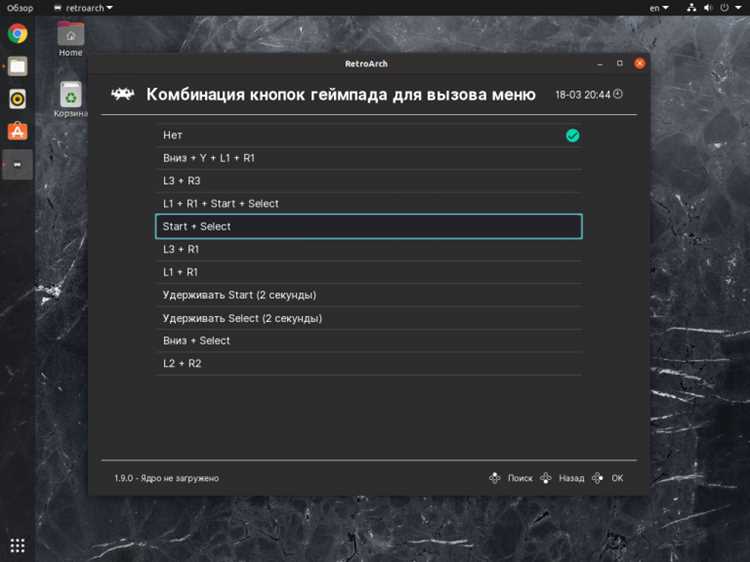Expand the en language dropdown
The image size is (750, 562).
click(x=659, y=8)
